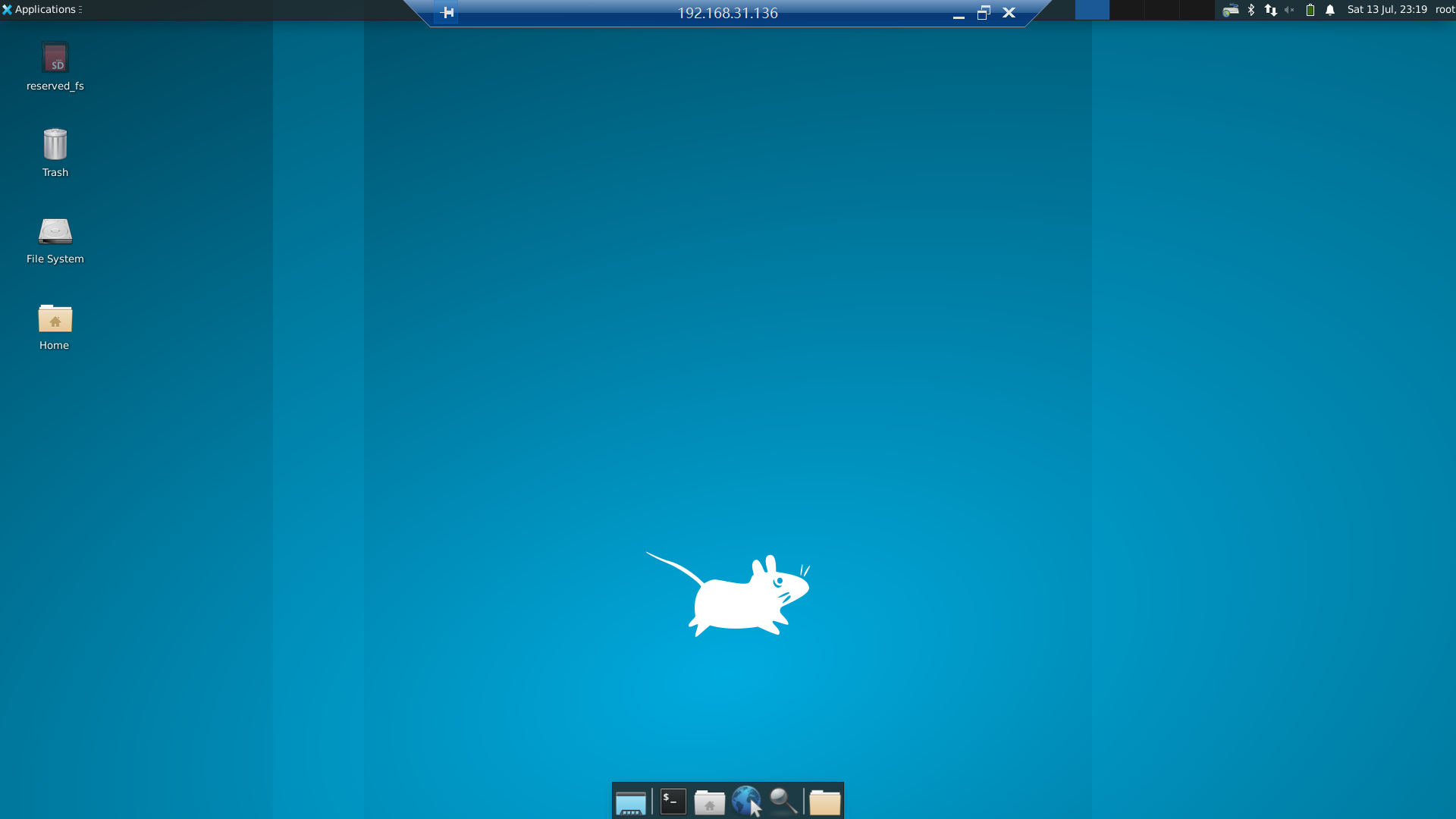Unmute the muted volume tray icon
Viewport: 1456px width, 819px height.
(1289, 10)
